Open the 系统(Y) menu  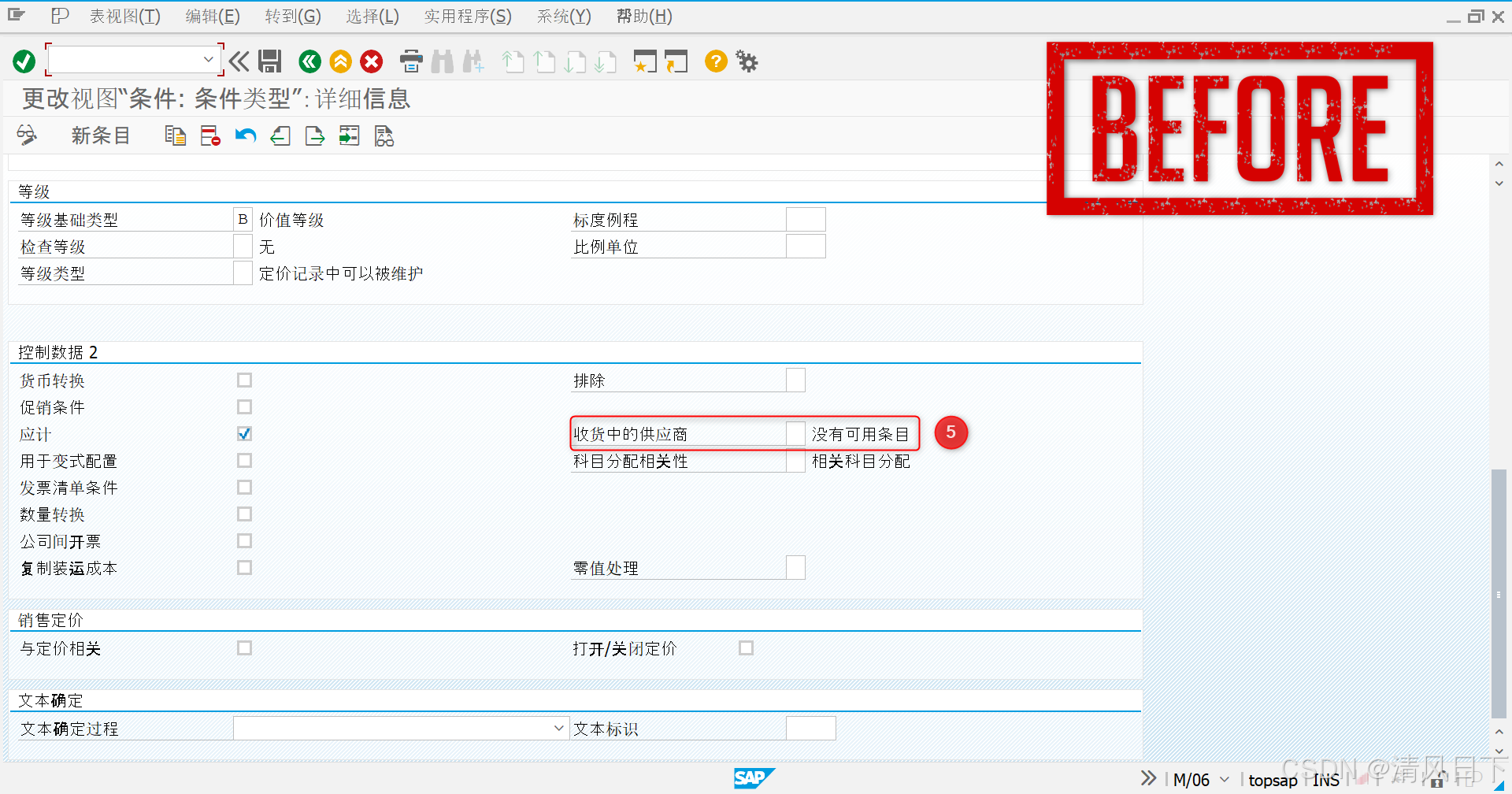click(562, 16)
